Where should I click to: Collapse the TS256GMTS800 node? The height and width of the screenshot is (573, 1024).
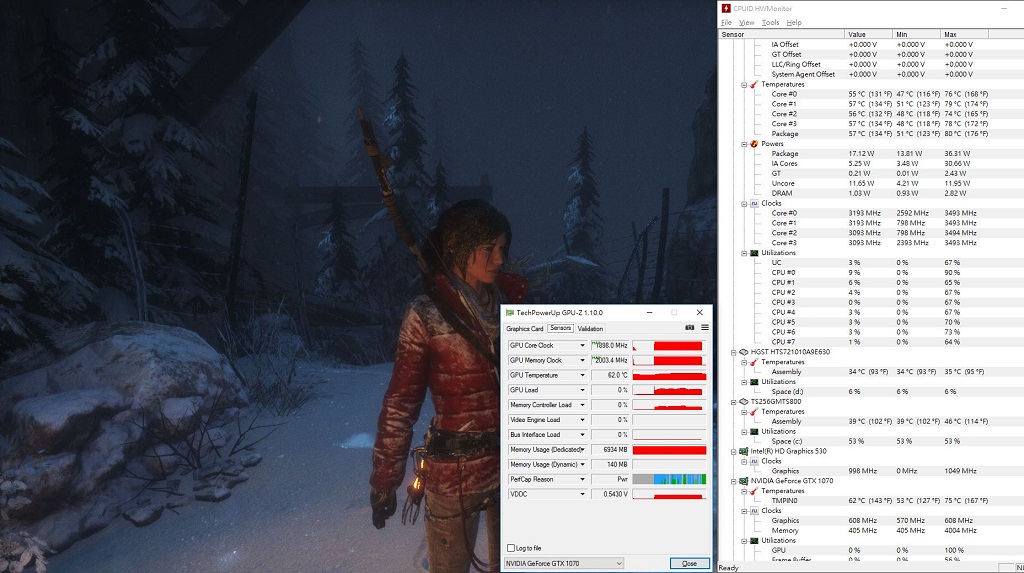point(733,402)
